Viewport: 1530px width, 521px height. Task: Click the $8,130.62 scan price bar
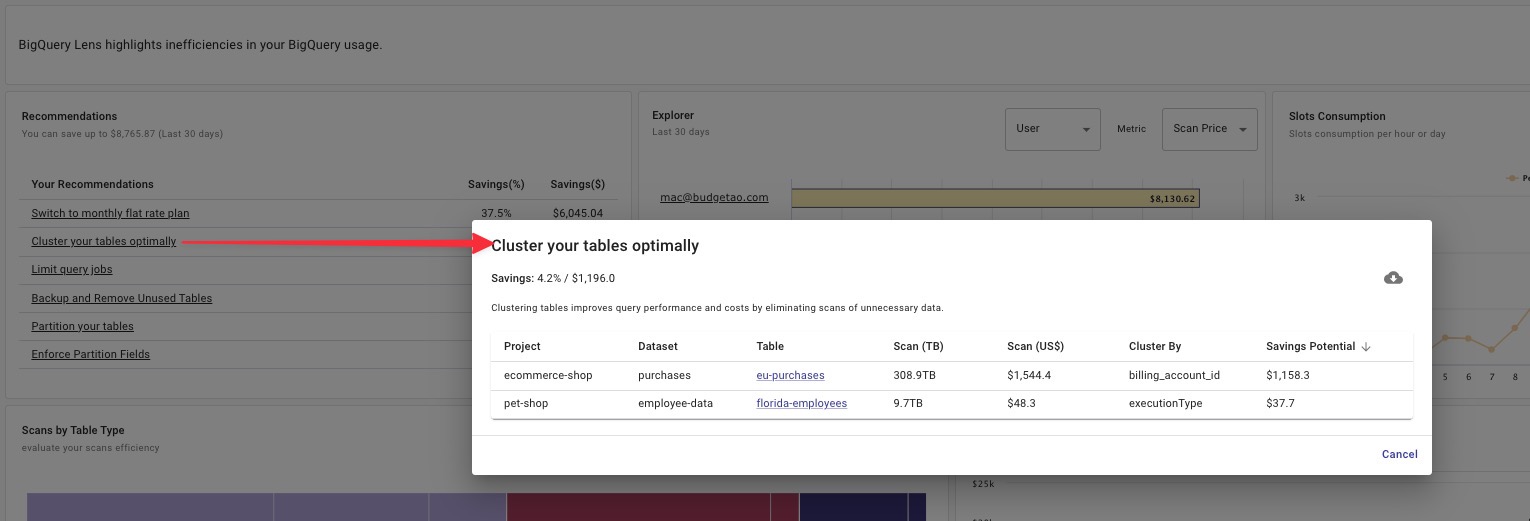995,198
